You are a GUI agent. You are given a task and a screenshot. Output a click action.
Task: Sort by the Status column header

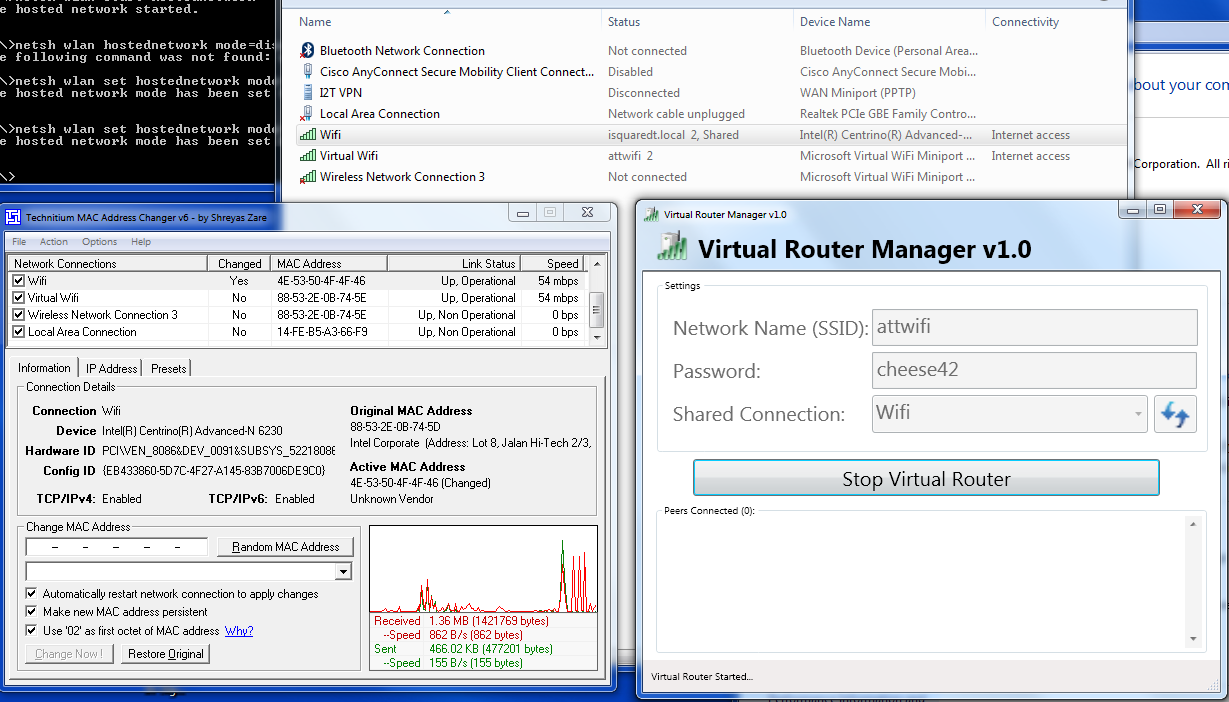click(x=624, y=22)
